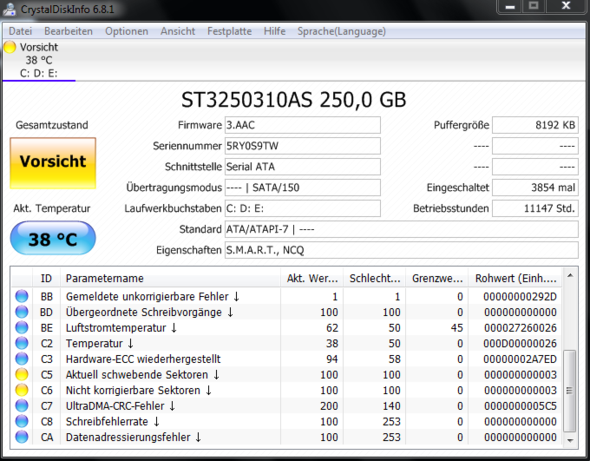The height and width of the screenshot is (461, 590).
Task: Click the Gesamtzustand label
Action: coord(52,125)
